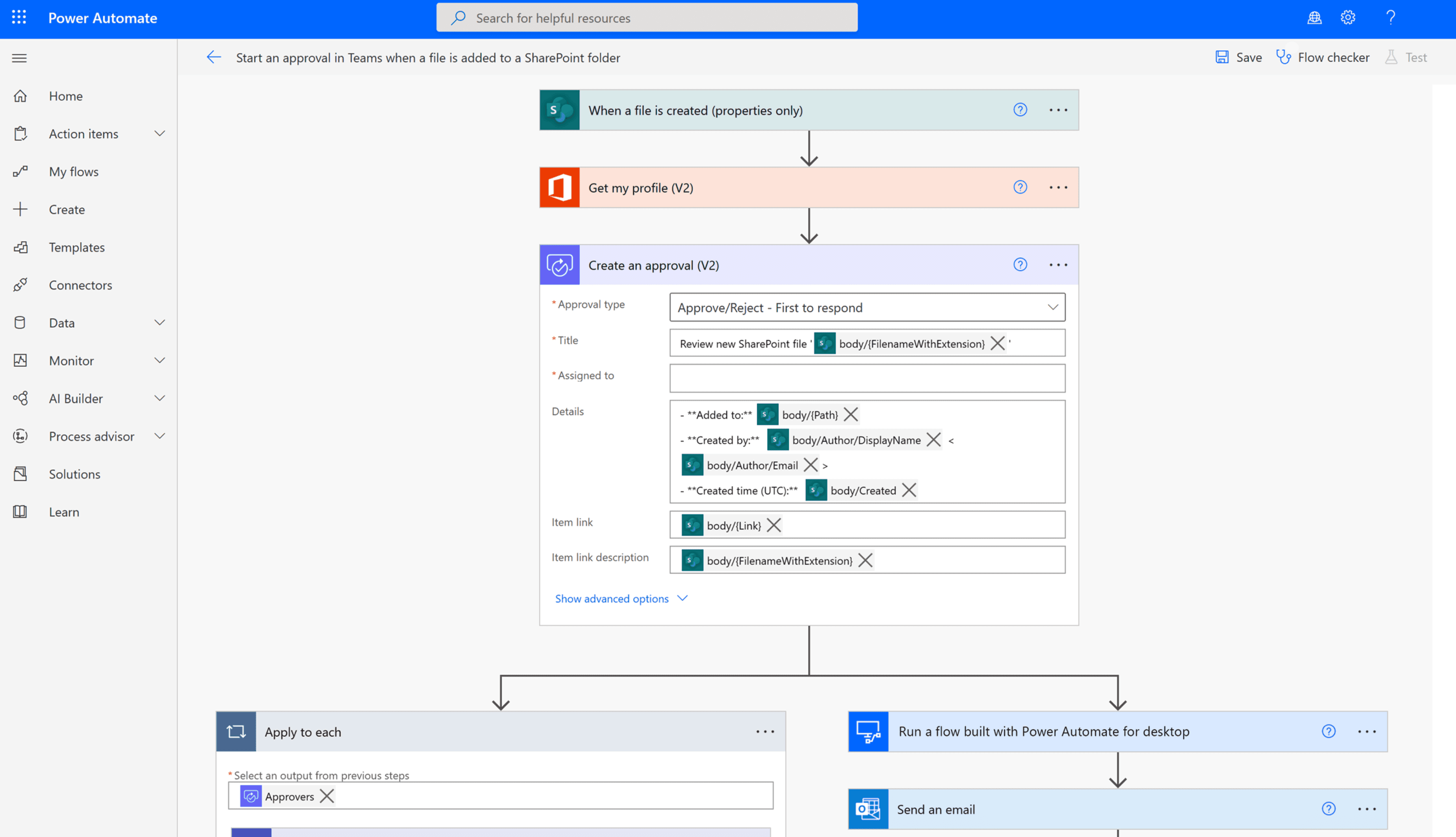Open ellipsis menu on Get my profile

(1058, 187)
